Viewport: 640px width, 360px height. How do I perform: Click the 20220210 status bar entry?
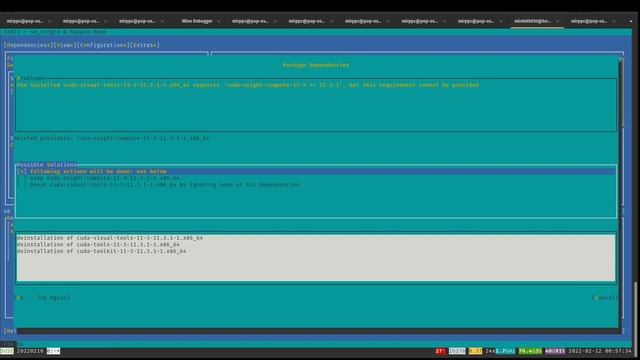[30, 351]
